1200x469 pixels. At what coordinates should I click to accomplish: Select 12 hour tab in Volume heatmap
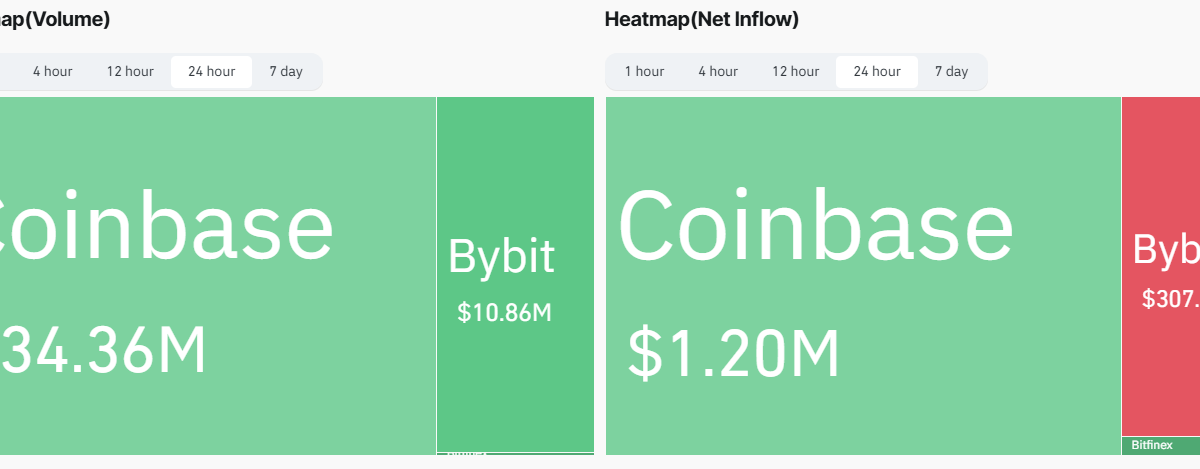130,71
